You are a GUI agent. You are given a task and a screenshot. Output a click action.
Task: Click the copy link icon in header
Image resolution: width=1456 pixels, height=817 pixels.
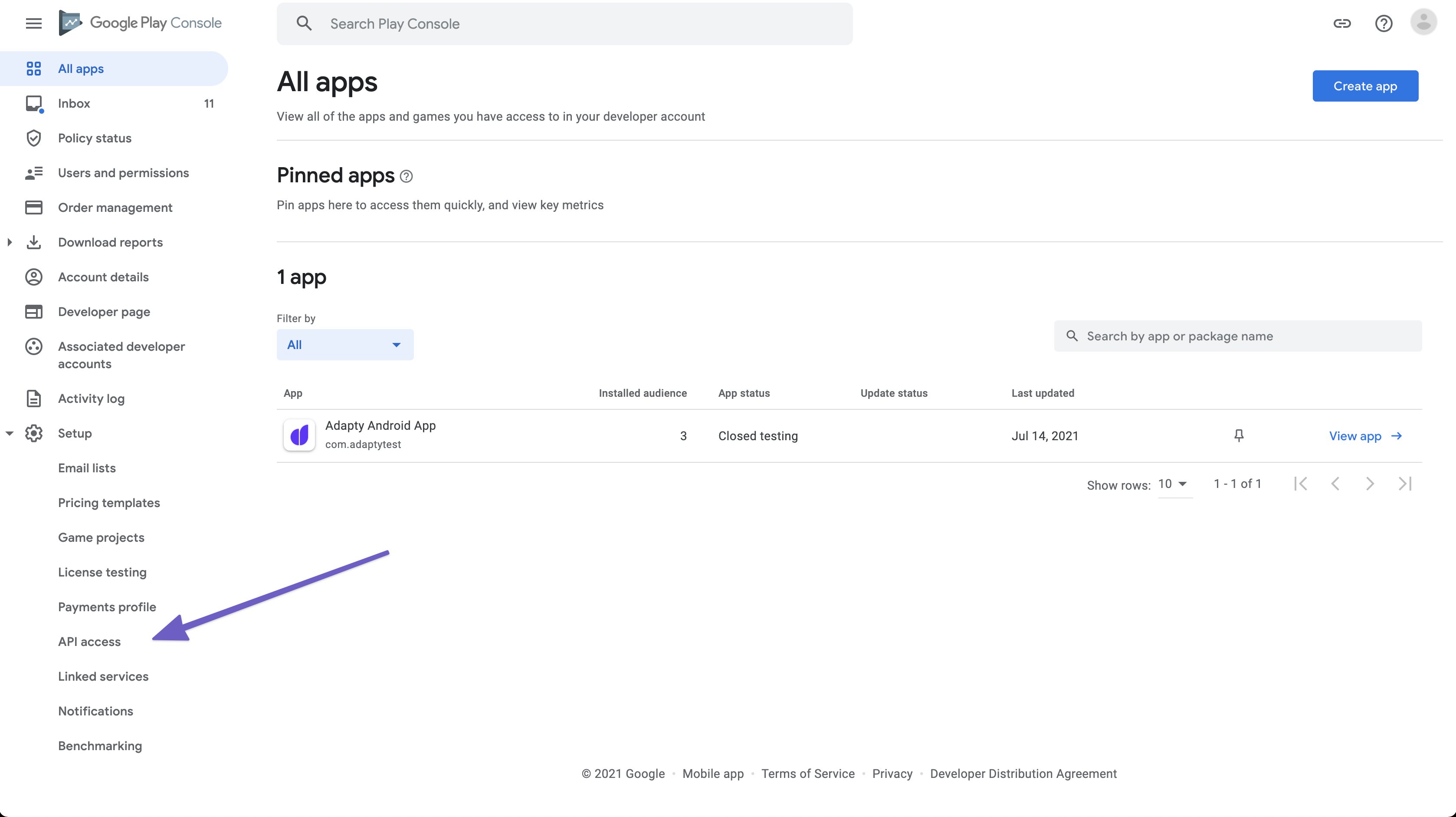tap(1342, 23)
